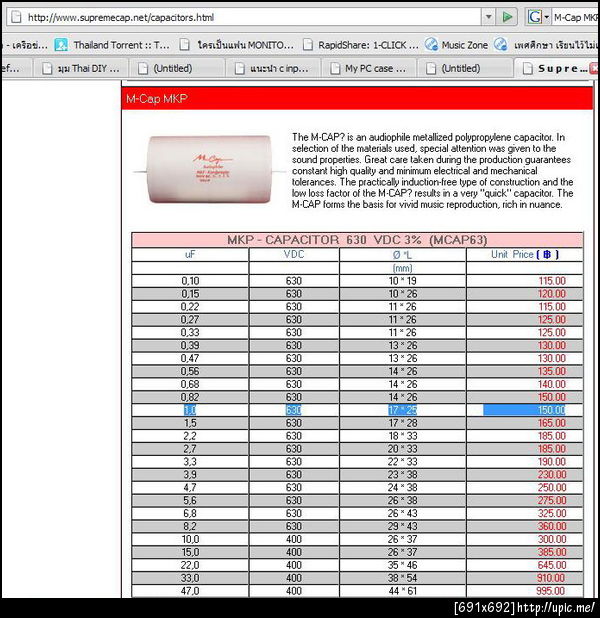The width and height of the screenshot is (600, 618).
Task: Click the highlighted 17 * 25 size cell
Action: (402, 410)
